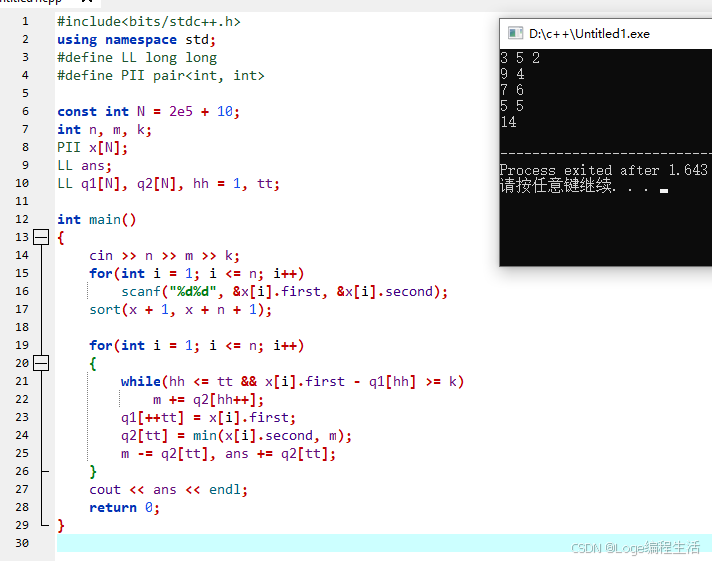Click the closing brace of main on line 29
Screen dimensions: 712x561
click(x=61, y=526)
